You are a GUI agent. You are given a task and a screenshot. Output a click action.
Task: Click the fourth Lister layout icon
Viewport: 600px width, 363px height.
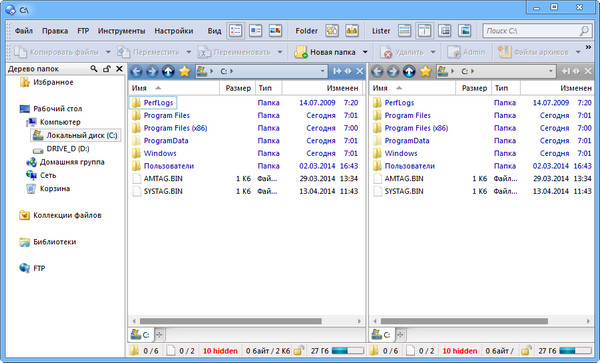pos(465,31)
